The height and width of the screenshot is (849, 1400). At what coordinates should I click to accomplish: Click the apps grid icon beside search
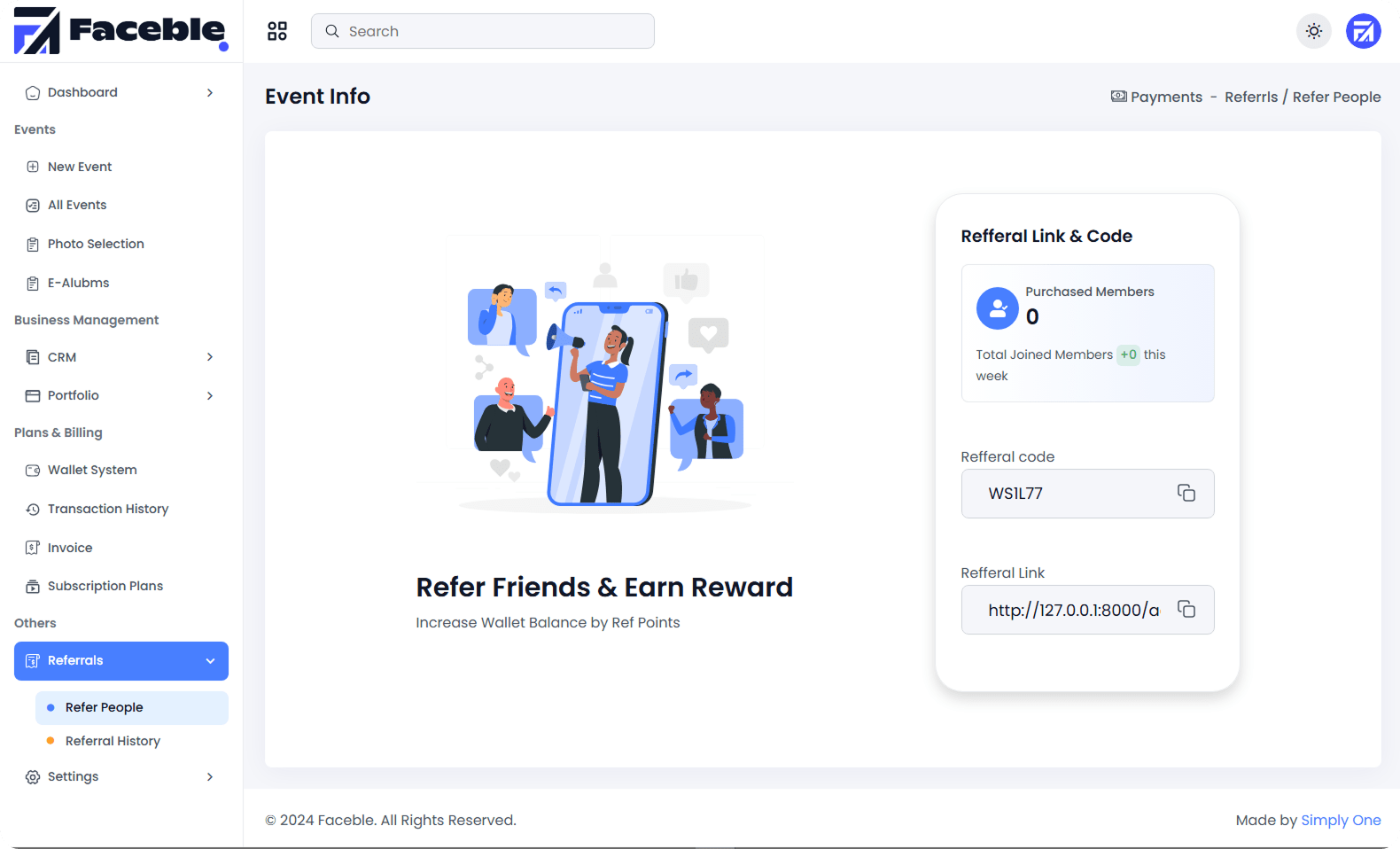(277, 31)
